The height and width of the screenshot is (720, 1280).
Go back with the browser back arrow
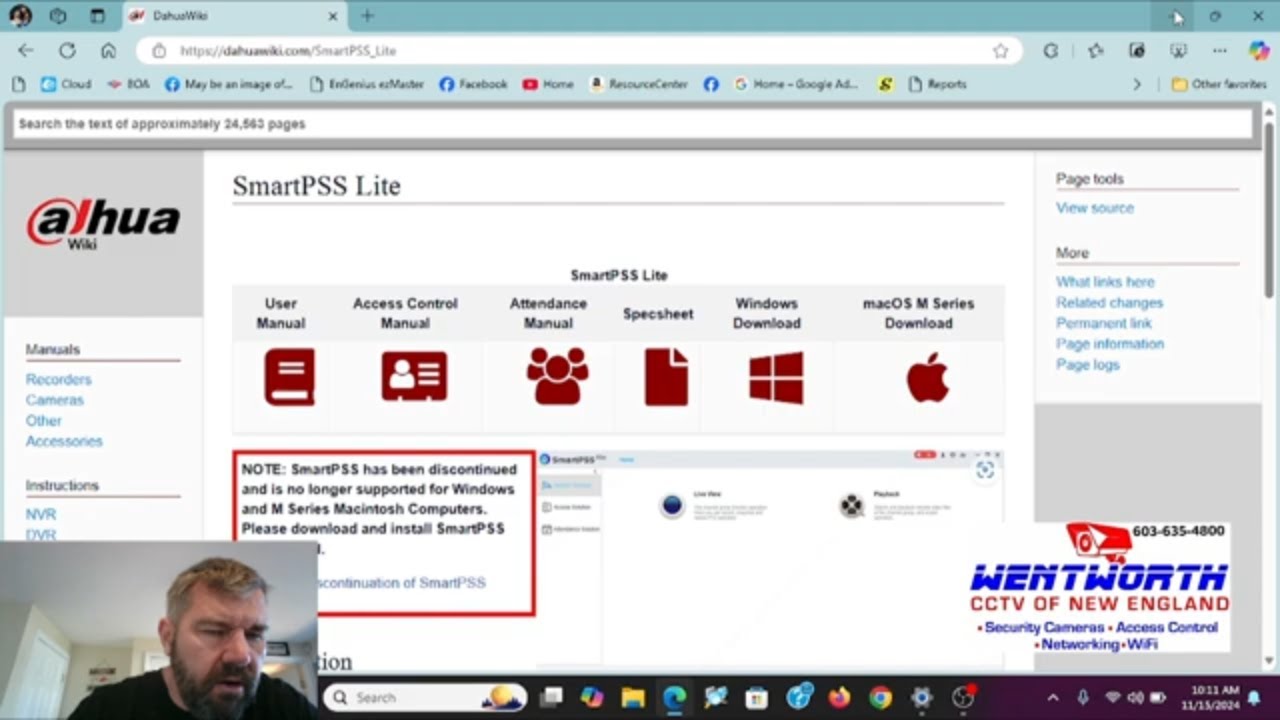[26, 50]
